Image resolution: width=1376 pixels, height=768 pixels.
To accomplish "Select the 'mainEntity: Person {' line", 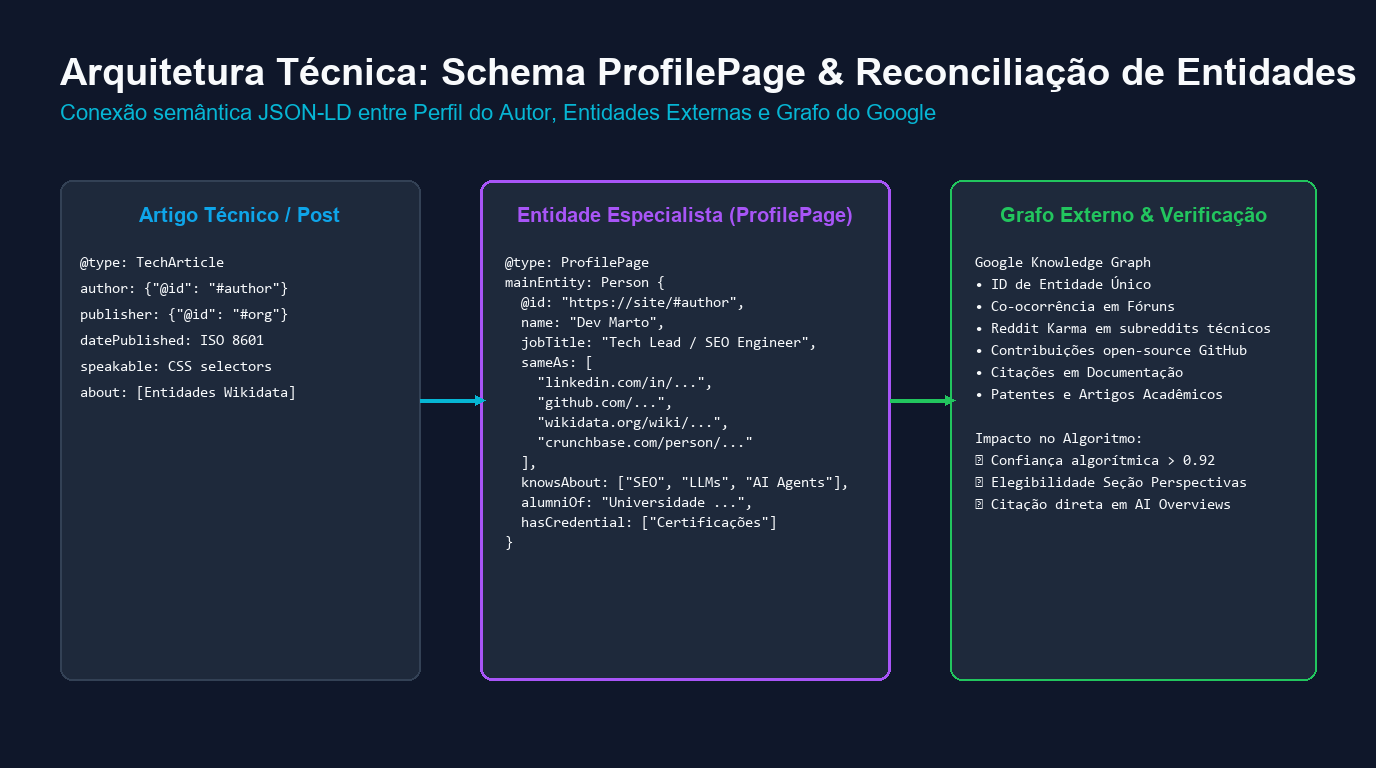I will coord(585,283).
